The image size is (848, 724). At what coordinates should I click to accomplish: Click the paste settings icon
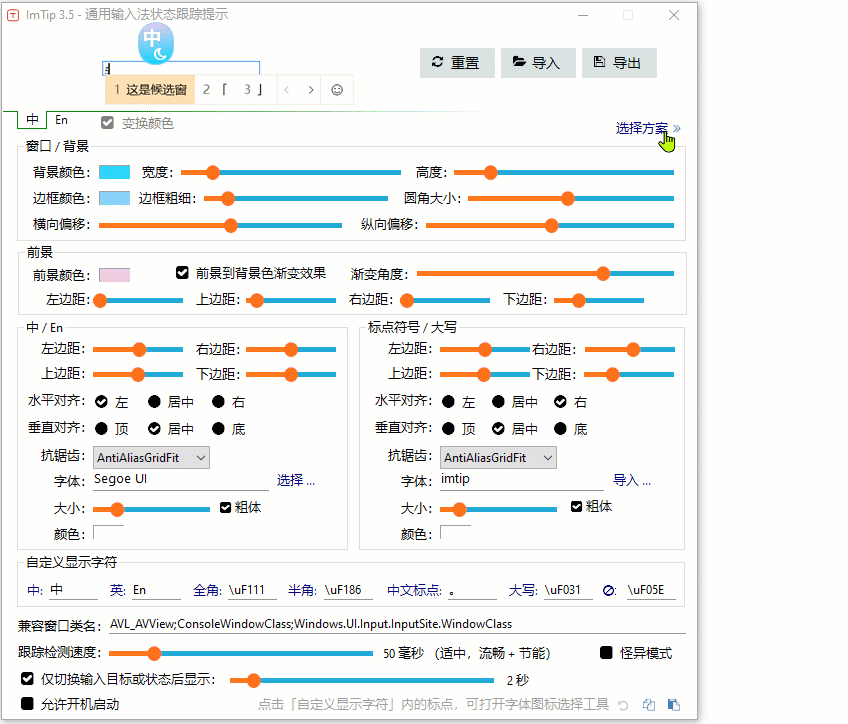tap(674, 705)
